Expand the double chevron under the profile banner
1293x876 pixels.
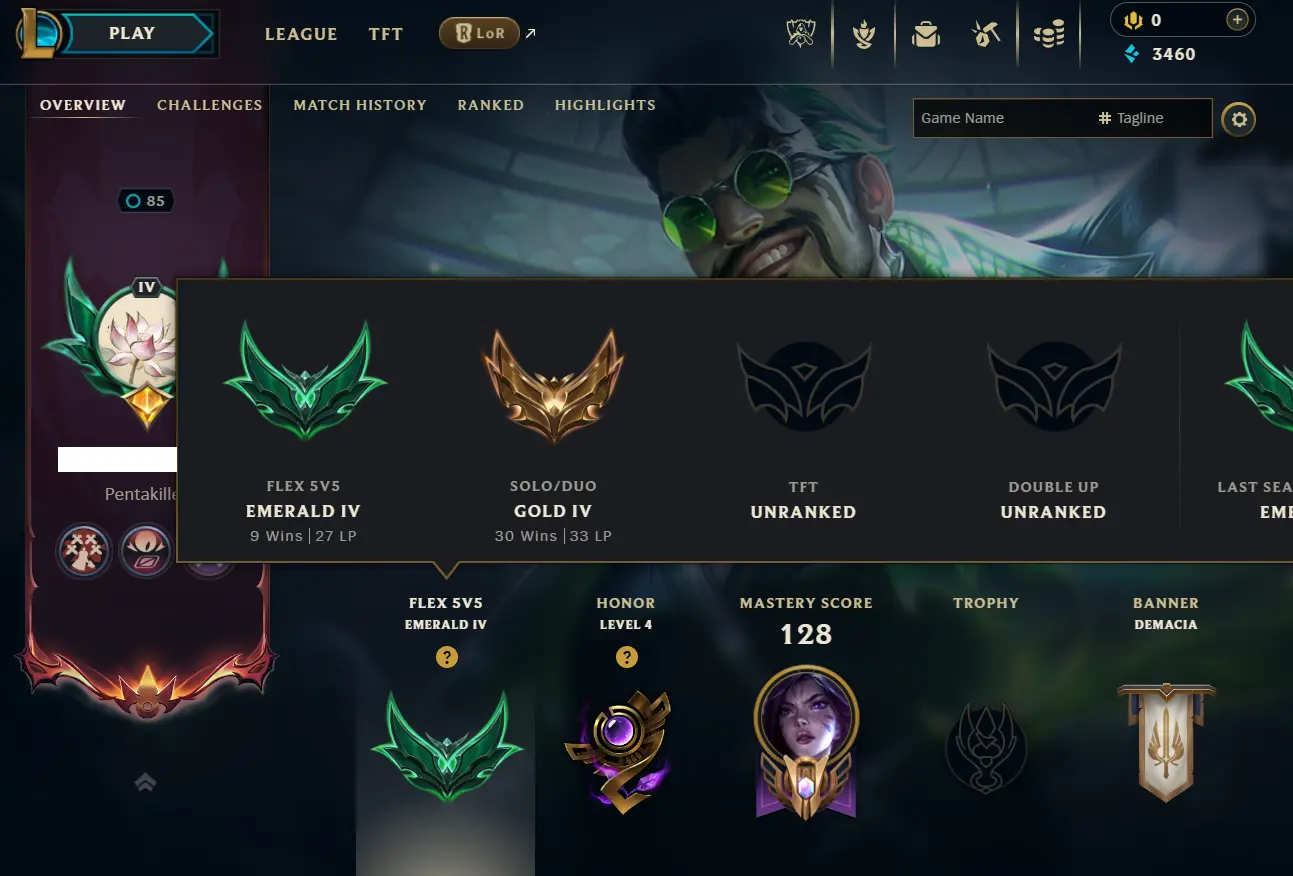pos(146,782)
